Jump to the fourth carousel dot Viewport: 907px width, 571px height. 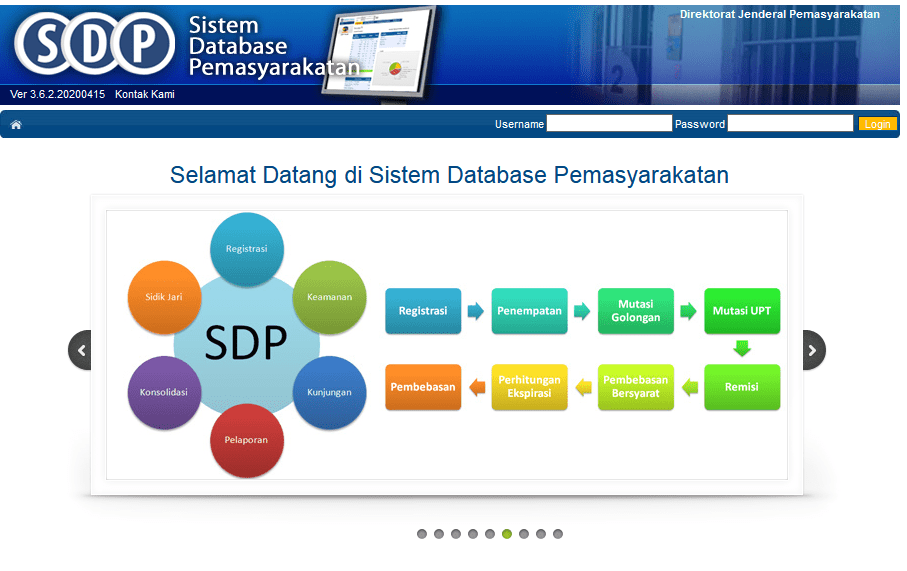473,534
